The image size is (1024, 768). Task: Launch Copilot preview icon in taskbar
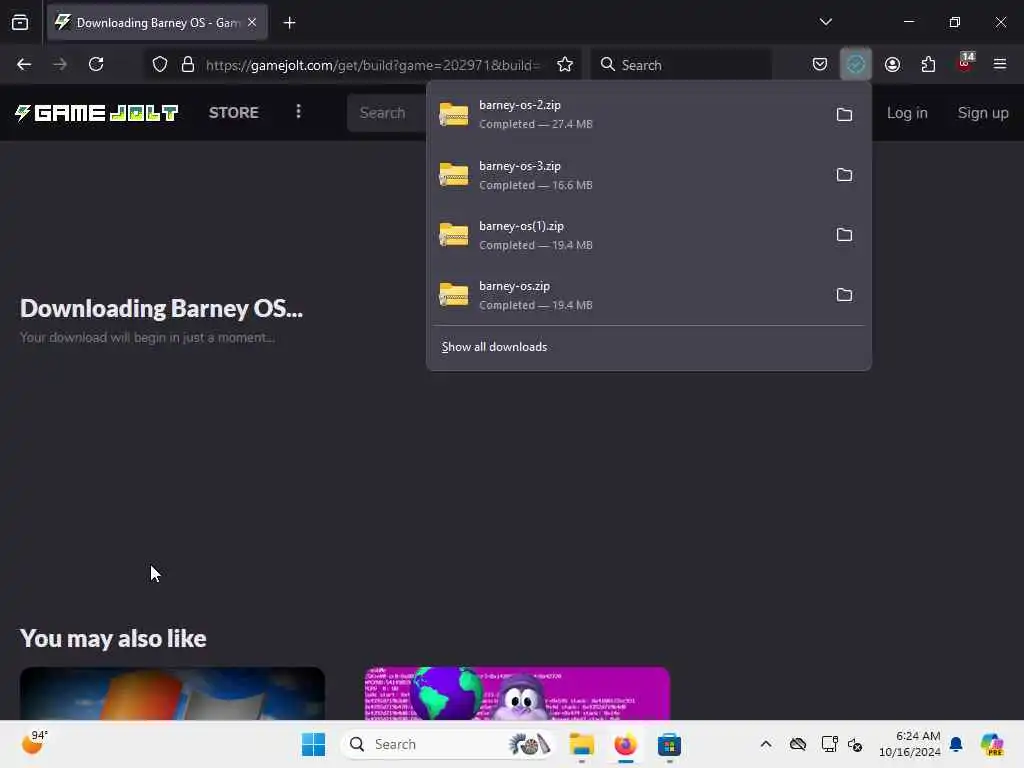992,744
